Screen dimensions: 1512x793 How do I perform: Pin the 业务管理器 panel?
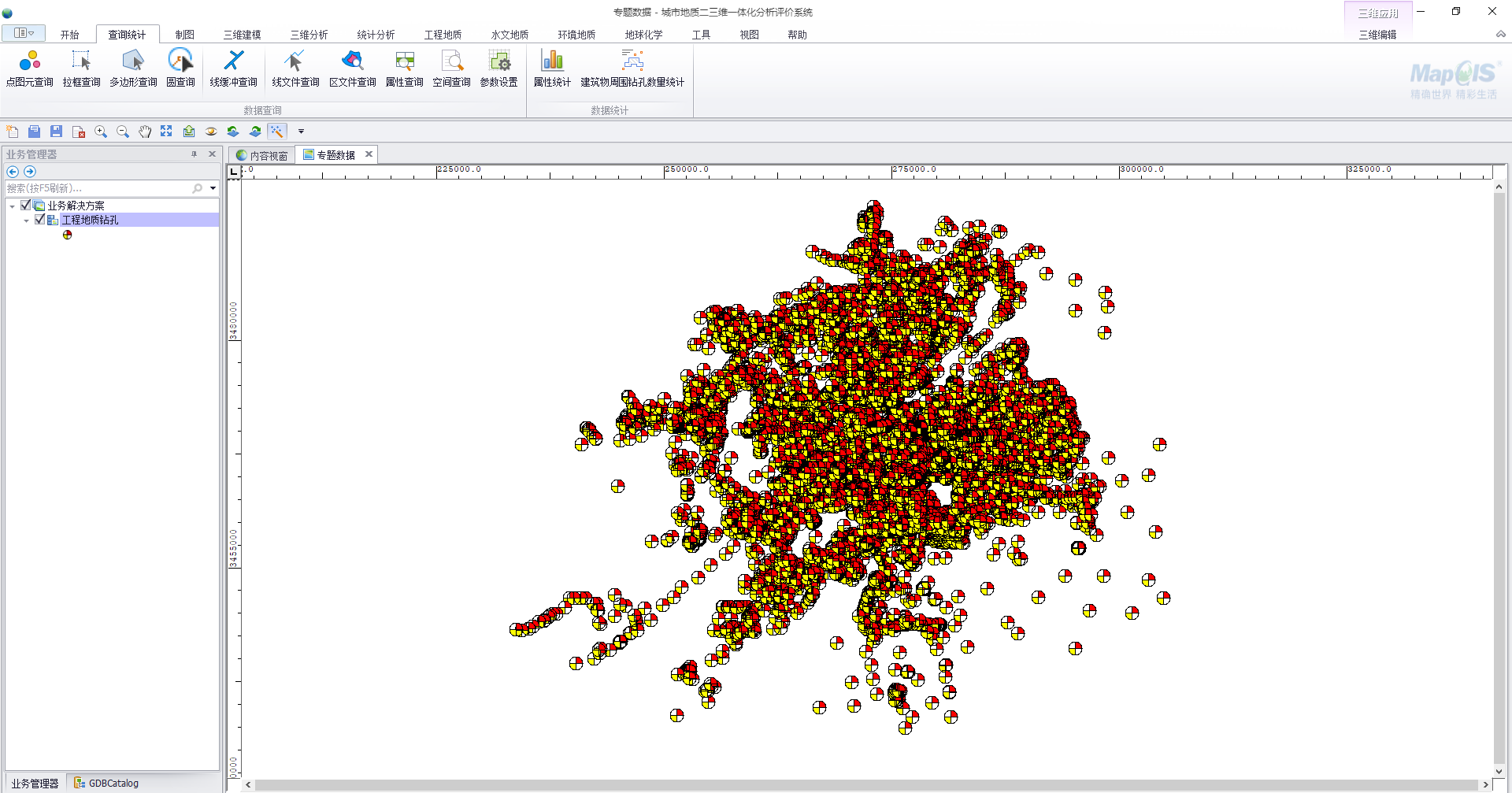click(x=194, y=154)
